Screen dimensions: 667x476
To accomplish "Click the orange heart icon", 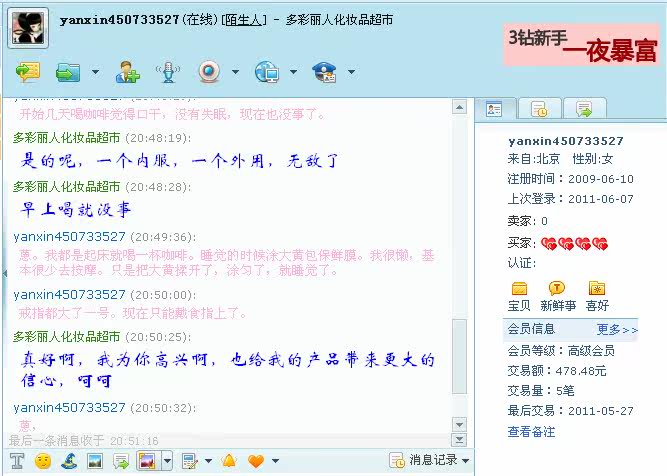I will click(256, 461).
